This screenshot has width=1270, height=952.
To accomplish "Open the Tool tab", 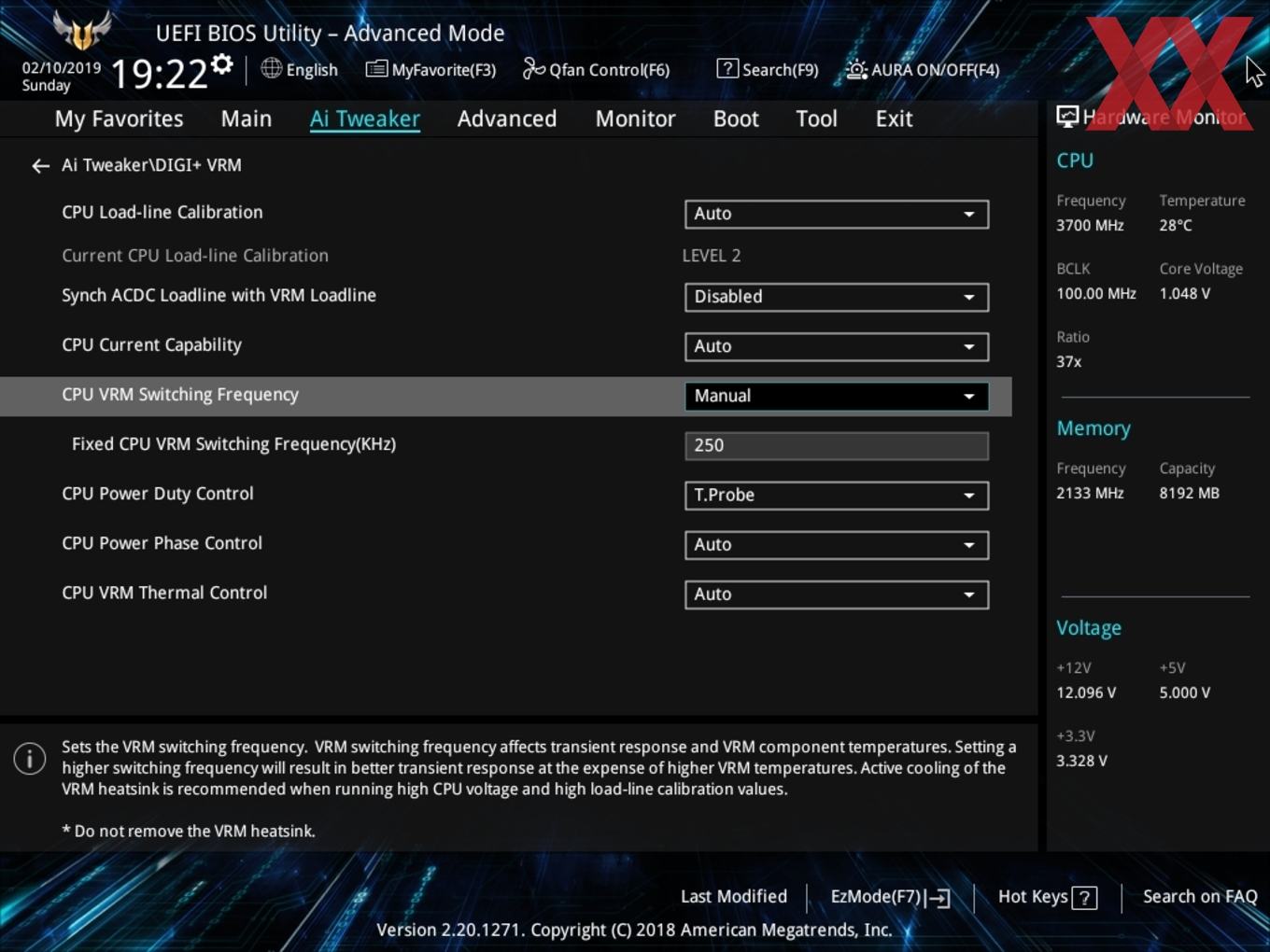I will point(816,119).
